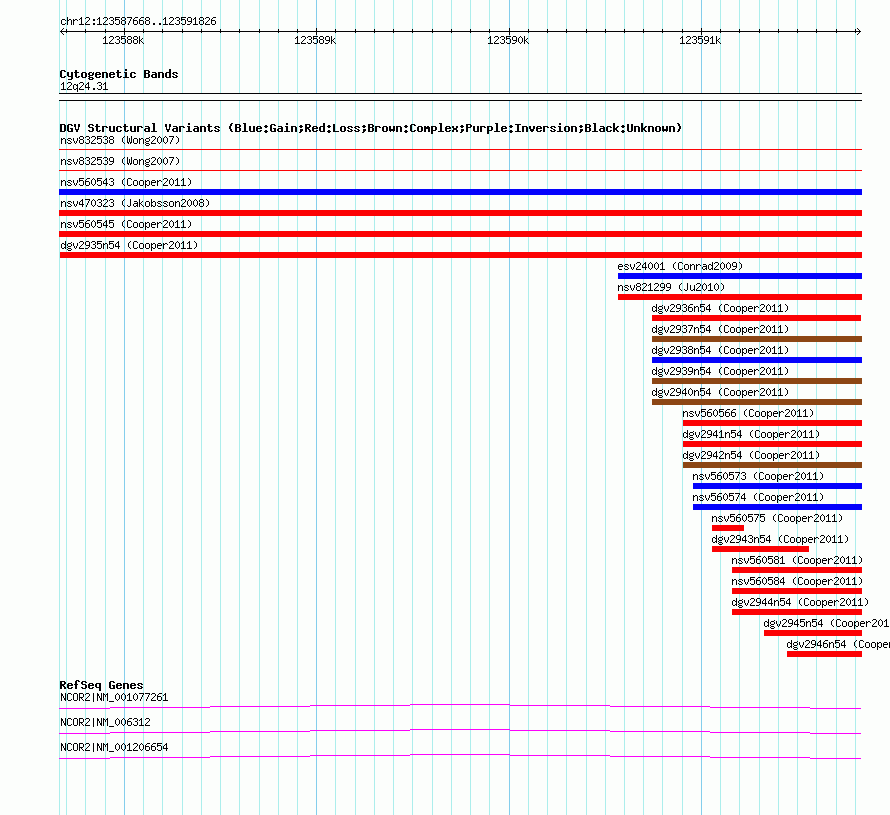
Task: Open the nsv560543 (Cooper2011) label
Action: [126, 182]
